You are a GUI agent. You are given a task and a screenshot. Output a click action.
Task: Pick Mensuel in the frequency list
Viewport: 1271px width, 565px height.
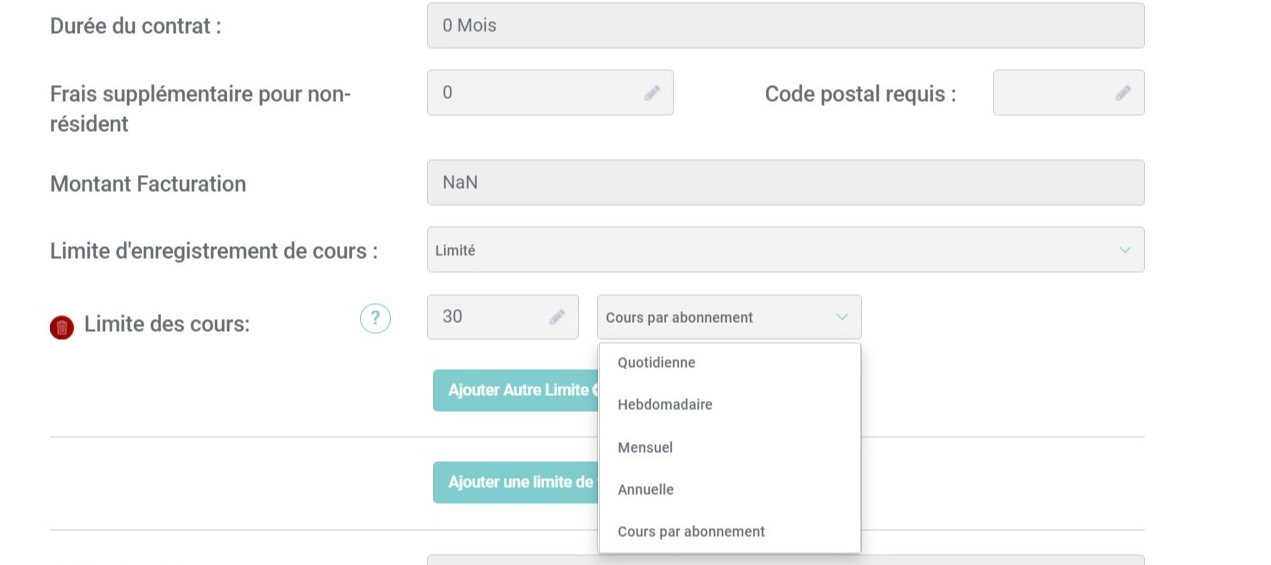645,447
